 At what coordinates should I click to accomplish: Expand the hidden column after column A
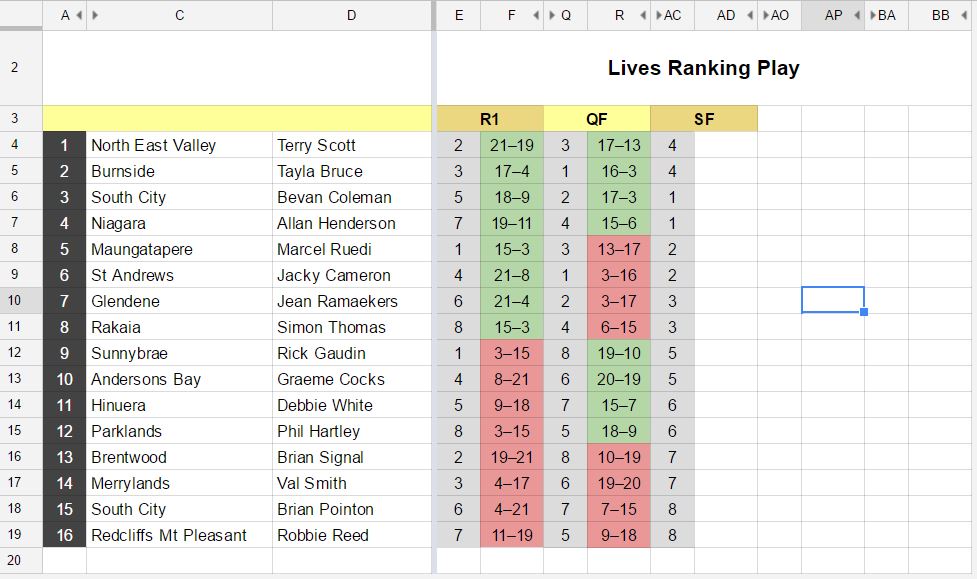[x=81, y=15]
